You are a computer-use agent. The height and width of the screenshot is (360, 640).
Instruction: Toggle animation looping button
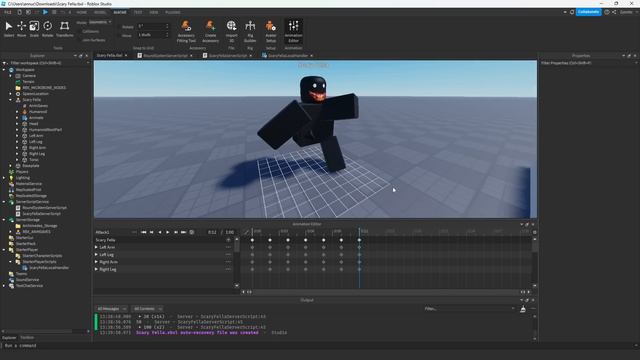(192, 232)
